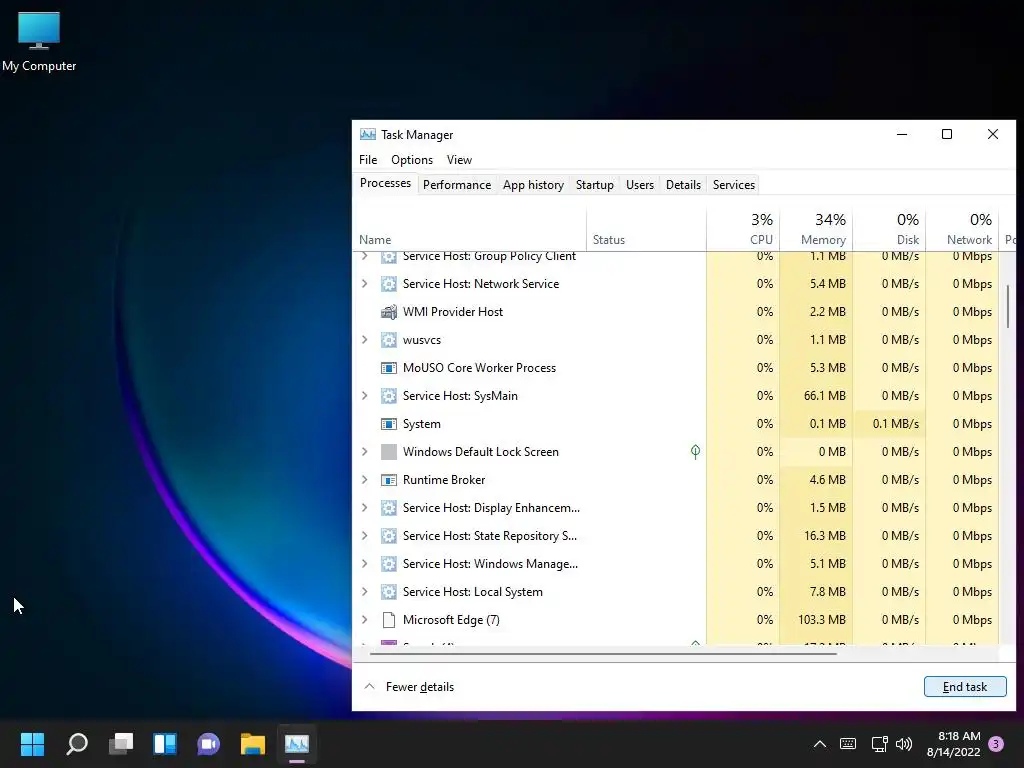The width and height of the screenshot is (1024, 768).
Task: Expand Service Host: Local System
Action: 365,592
